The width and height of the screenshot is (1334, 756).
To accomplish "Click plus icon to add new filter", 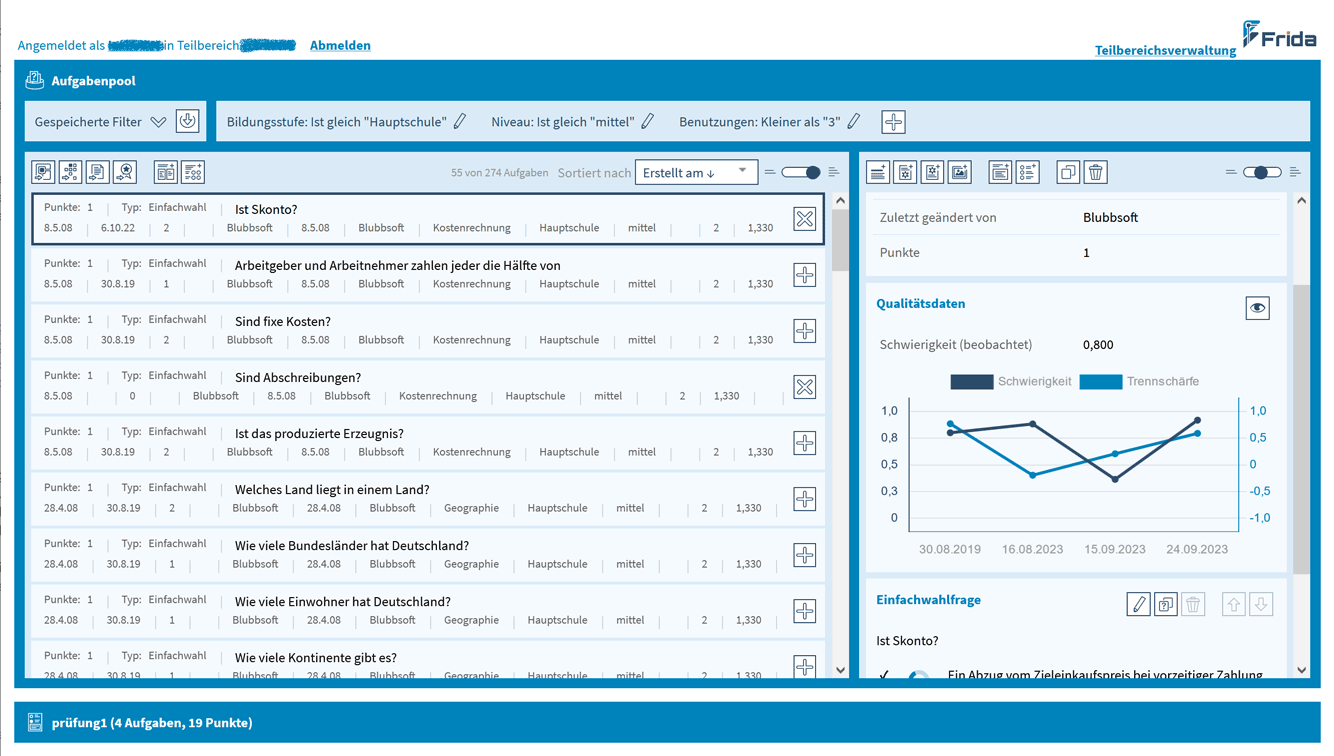I will coord(893,122).
